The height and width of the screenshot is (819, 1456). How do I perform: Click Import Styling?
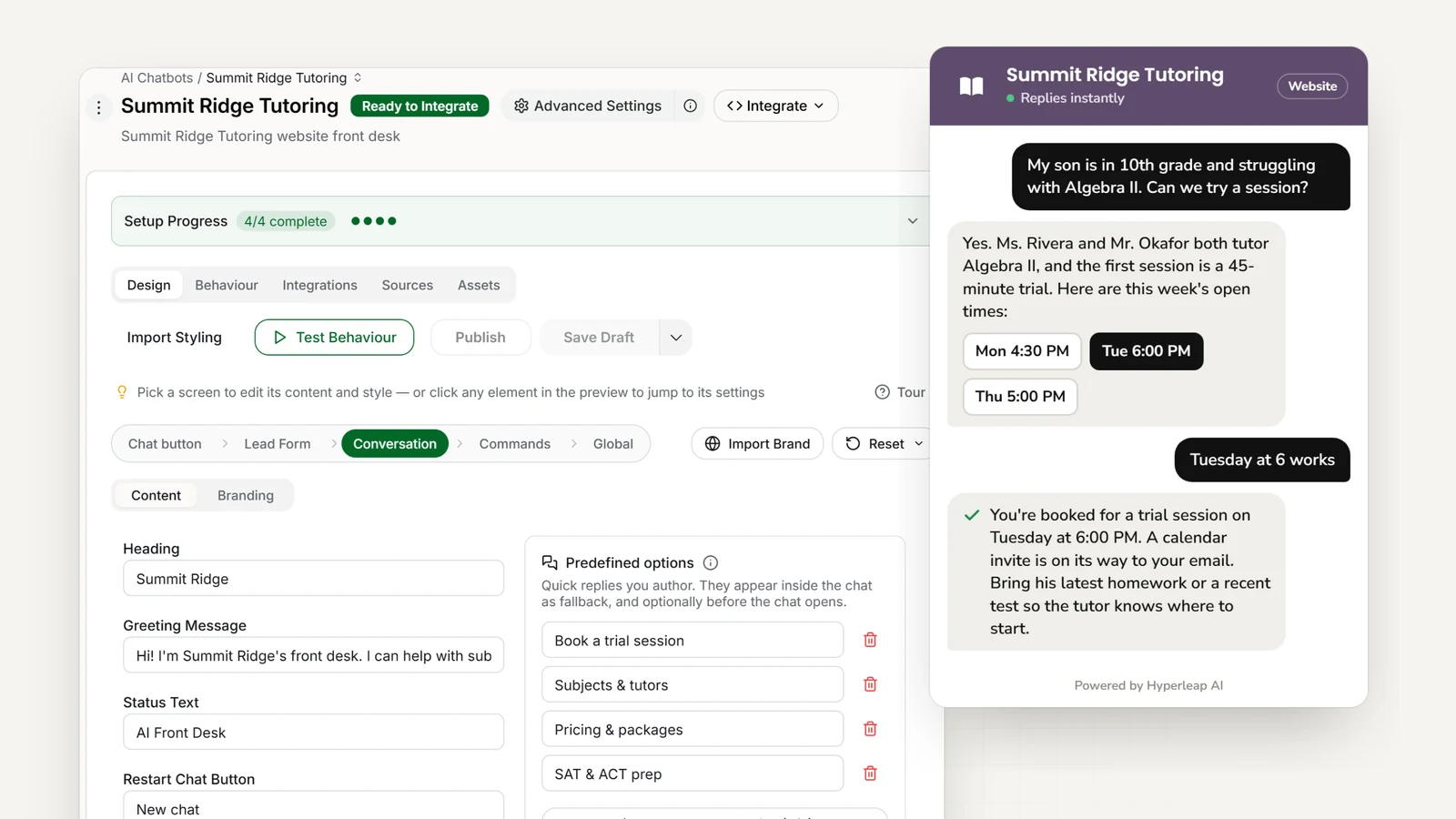coord(175,338)
